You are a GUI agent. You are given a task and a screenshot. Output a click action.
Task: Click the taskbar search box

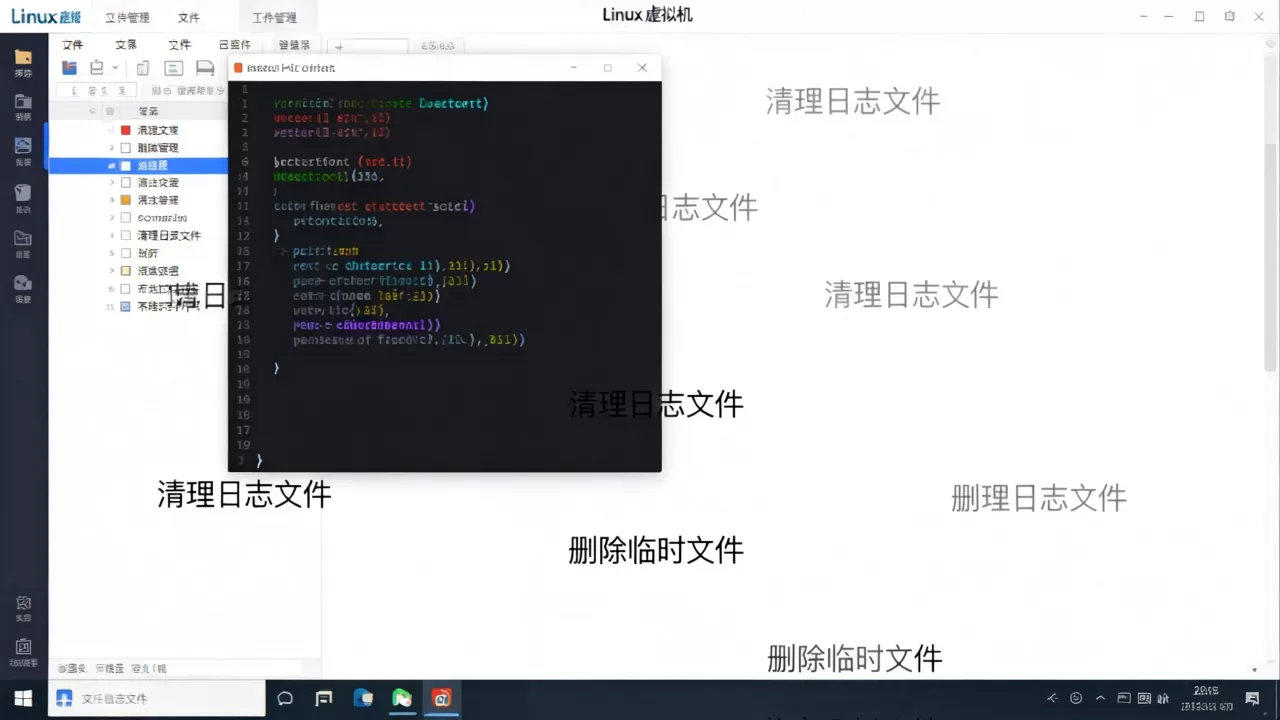[157, 698]
